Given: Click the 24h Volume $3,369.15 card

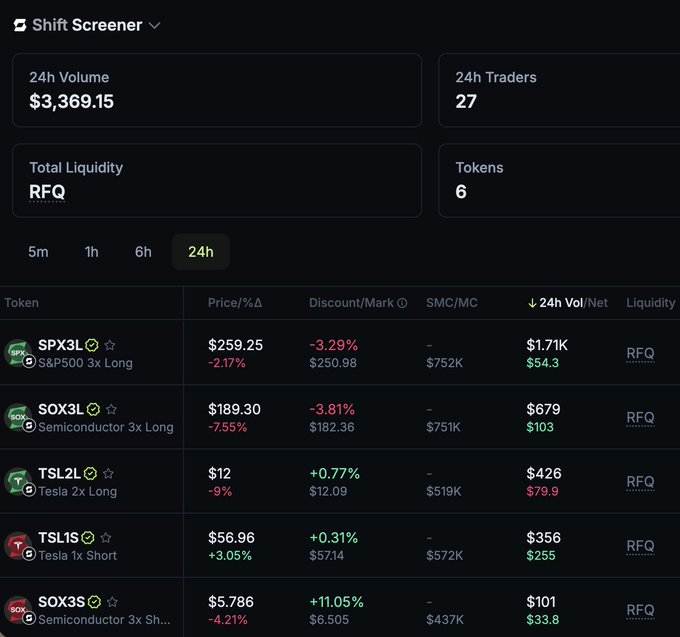Looking at the screenshot, I should pos(217,90).
